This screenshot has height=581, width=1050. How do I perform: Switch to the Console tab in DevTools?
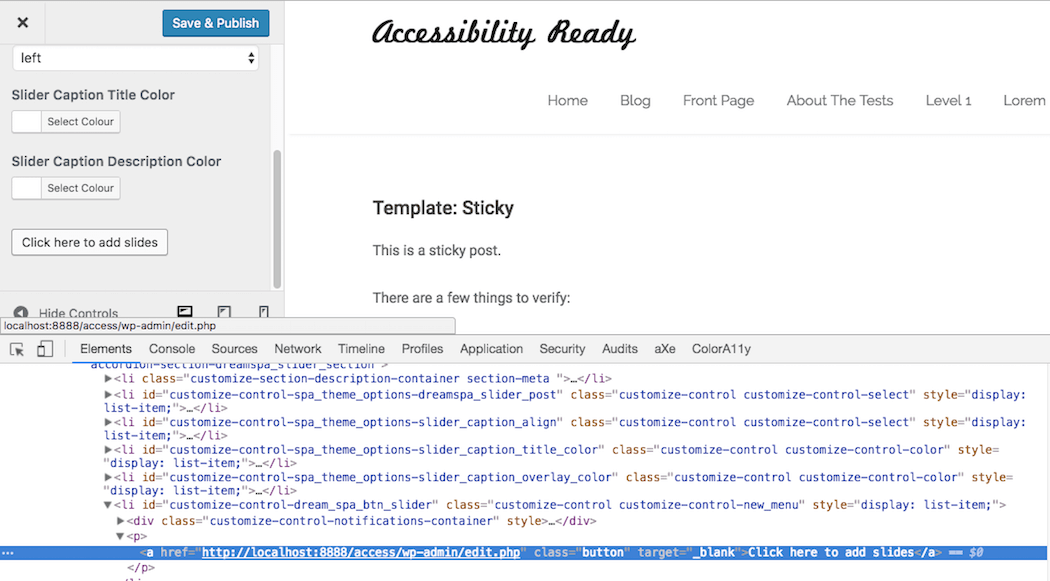tap(172, 349)
